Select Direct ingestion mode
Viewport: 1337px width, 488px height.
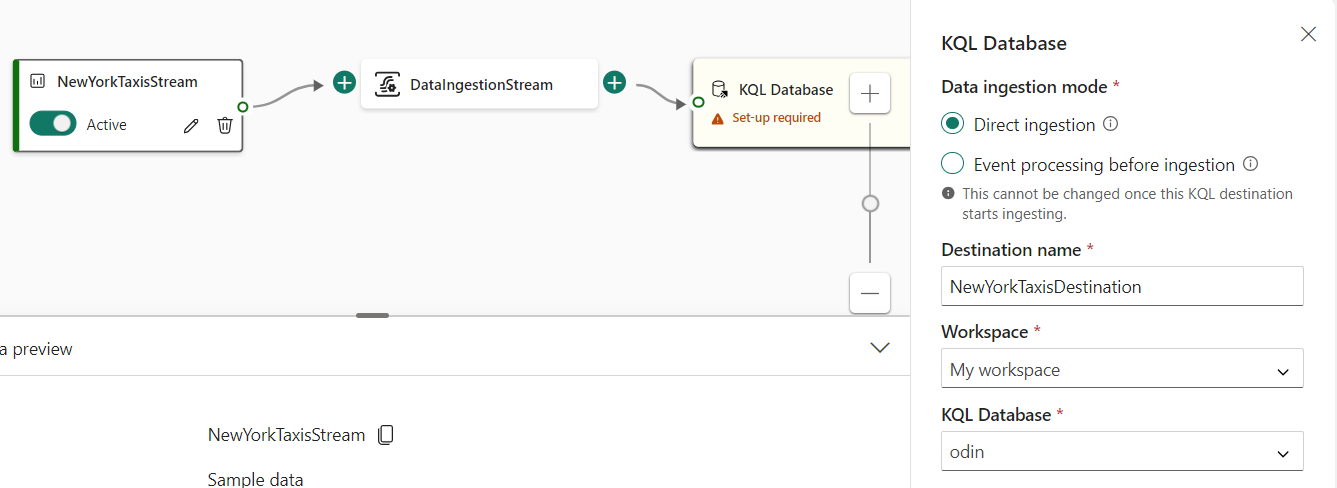coord(953,124)
